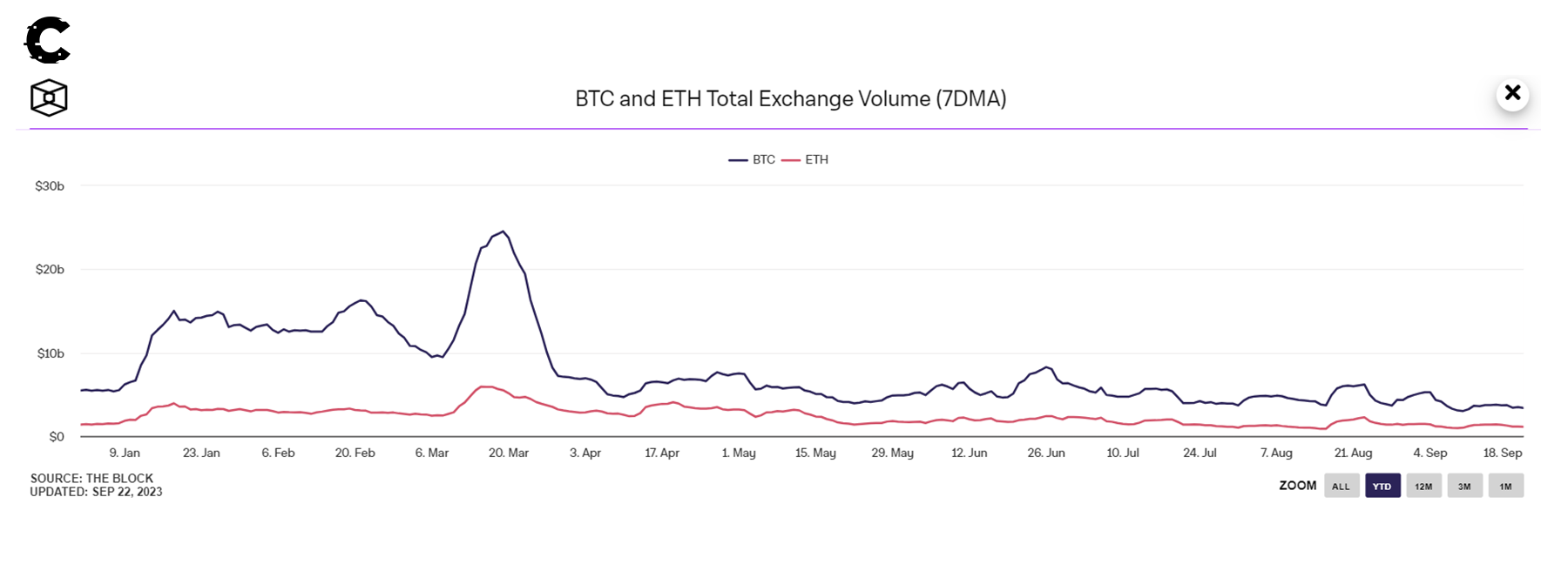Click the UPDATED: SEP 22, 2023 text
Image resolution: width=1568 pixels, height=571 pixels.
pyautogui.click(x=96, y=492)
